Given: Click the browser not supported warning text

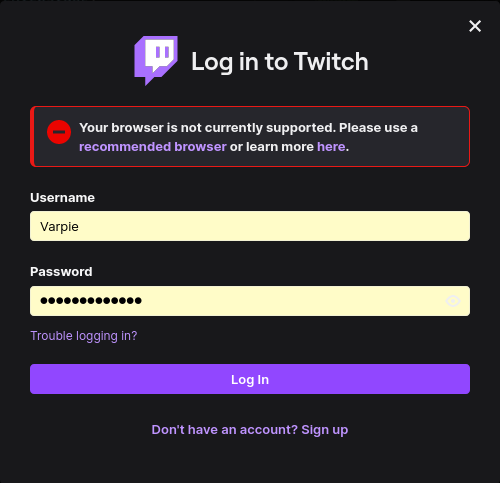Looking at the screenshot, I should (248, 137).
